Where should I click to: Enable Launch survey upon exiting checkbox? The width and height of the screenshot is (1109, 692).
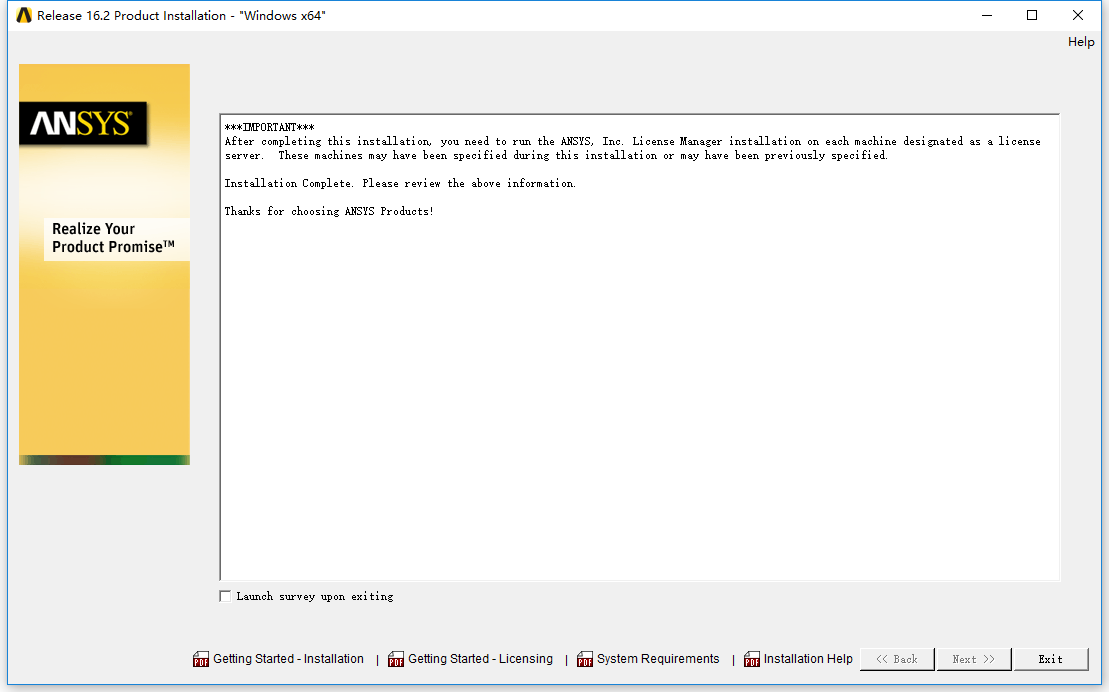(225, 596)
